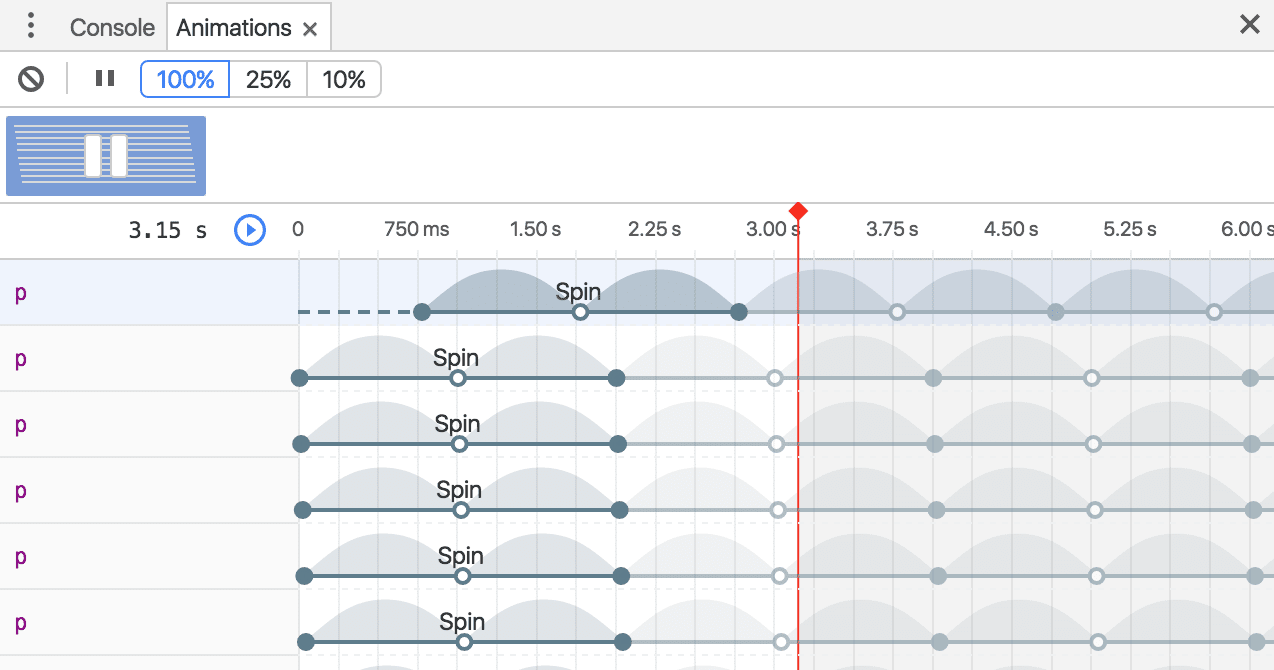Image resolution: width=1274 pixels, height=670 pixels.
Task: Click the start keyframe dot of the first Spin animation
Action: pyautogui.click(x=422, y=312)
